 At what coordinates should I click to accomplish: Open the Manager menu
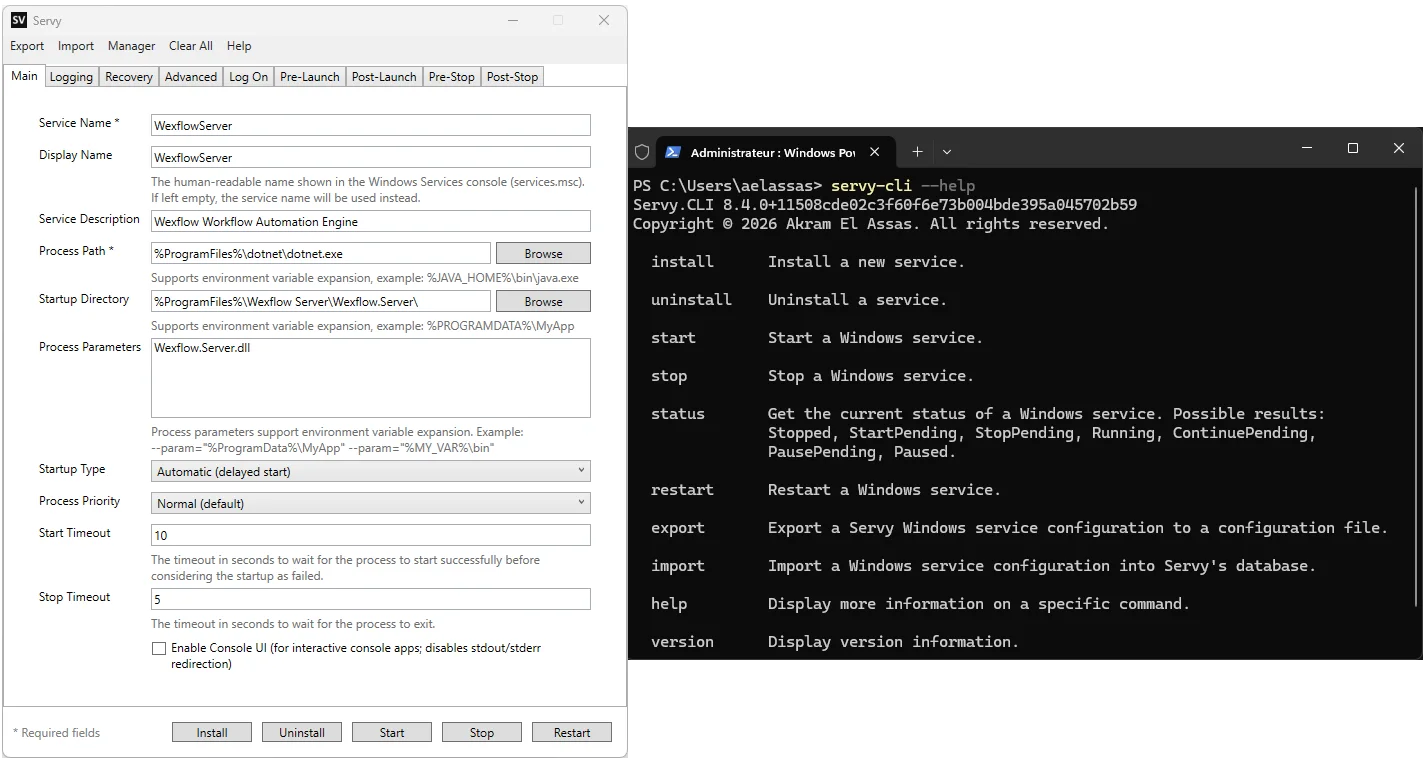131,46
